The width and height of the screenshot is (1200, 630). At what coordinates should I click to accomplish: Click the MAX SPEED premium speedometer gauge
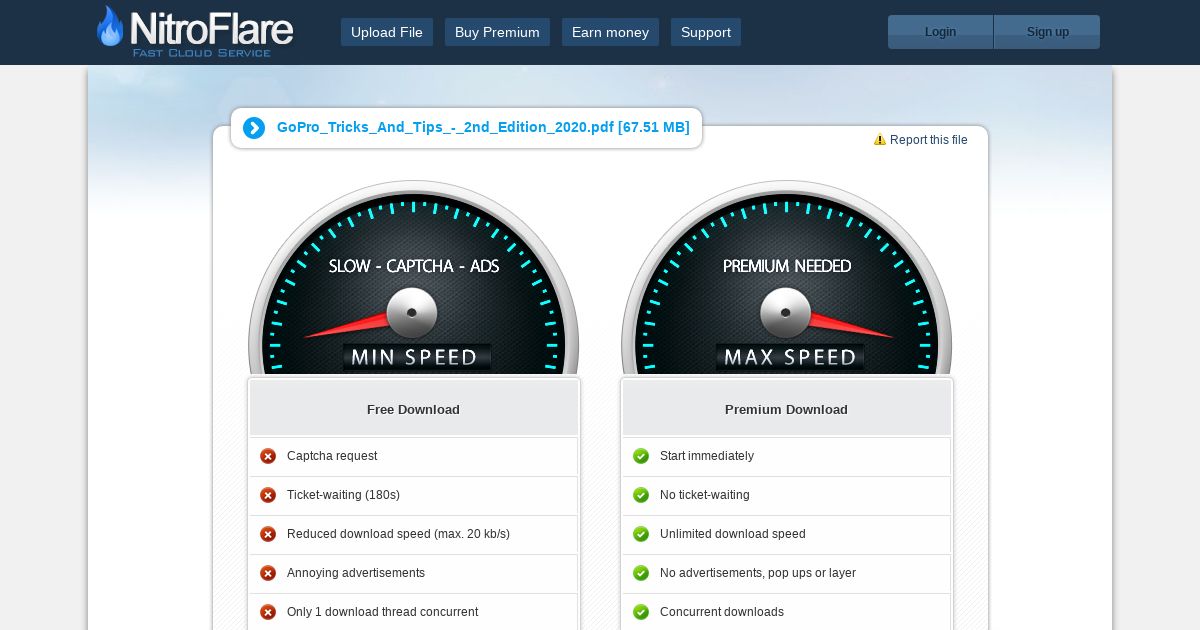pyautogui.click(x=786, y=278)
